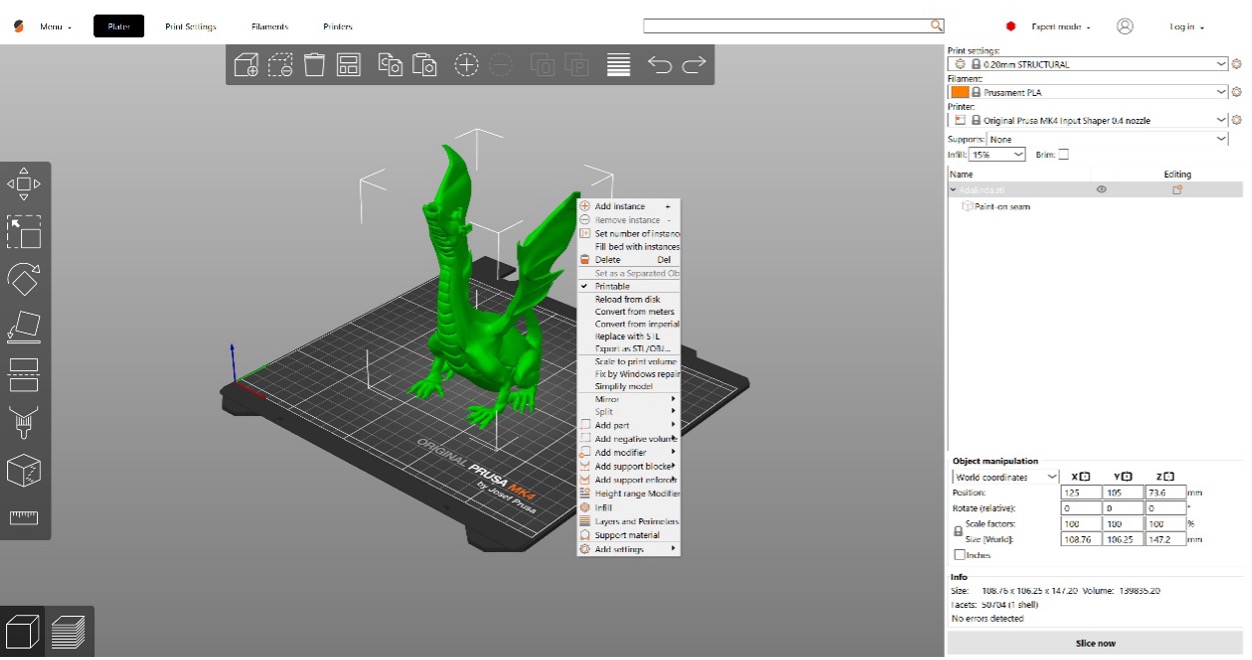Image resolution: width=1252 pixels, height=660 pixels.
Task: Click the Paste icon in top toolbar
Action: click(425, 65)
